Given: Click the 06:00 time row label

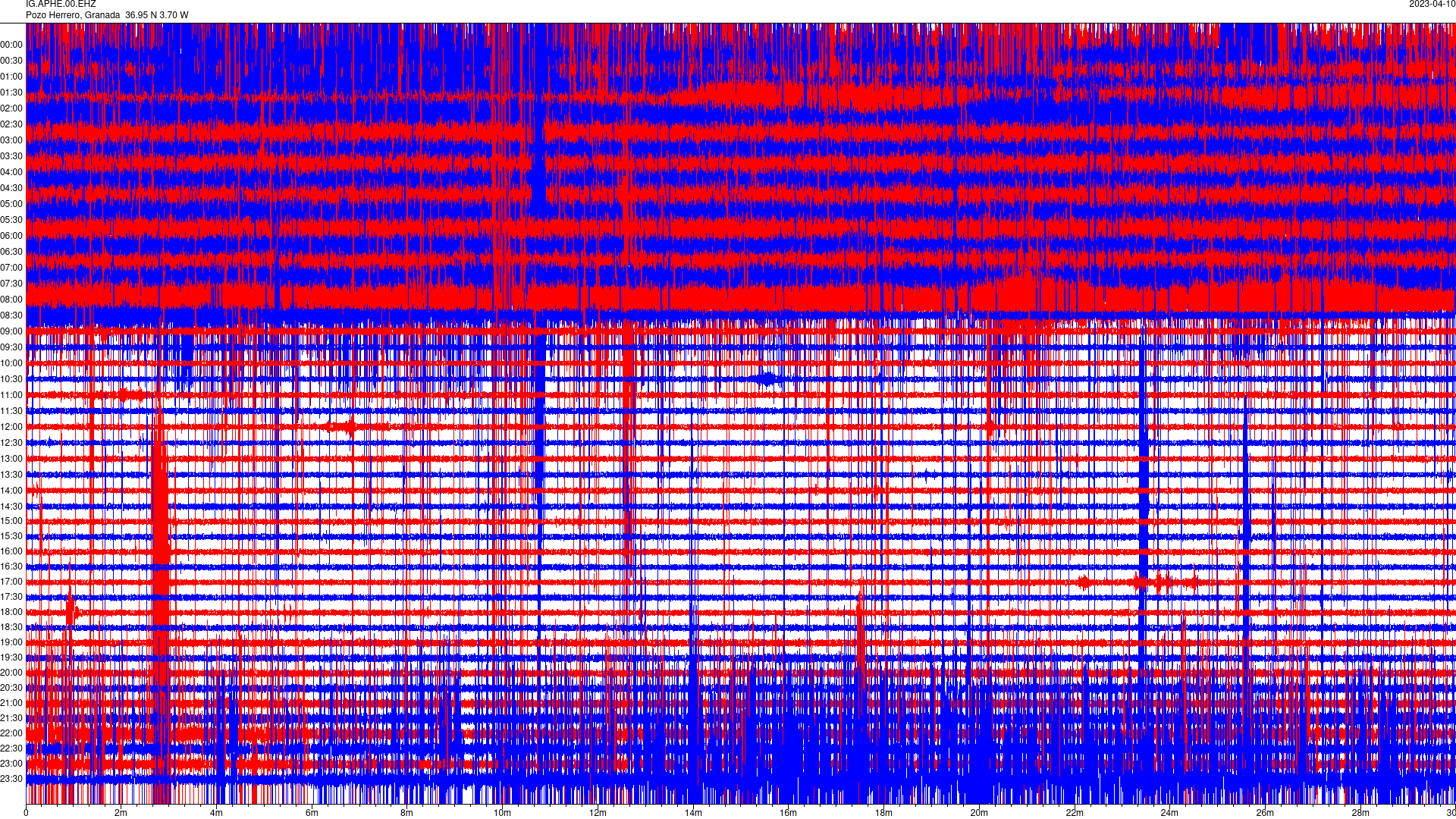Looking at the screenshot, I should click(x=11, y=236).
